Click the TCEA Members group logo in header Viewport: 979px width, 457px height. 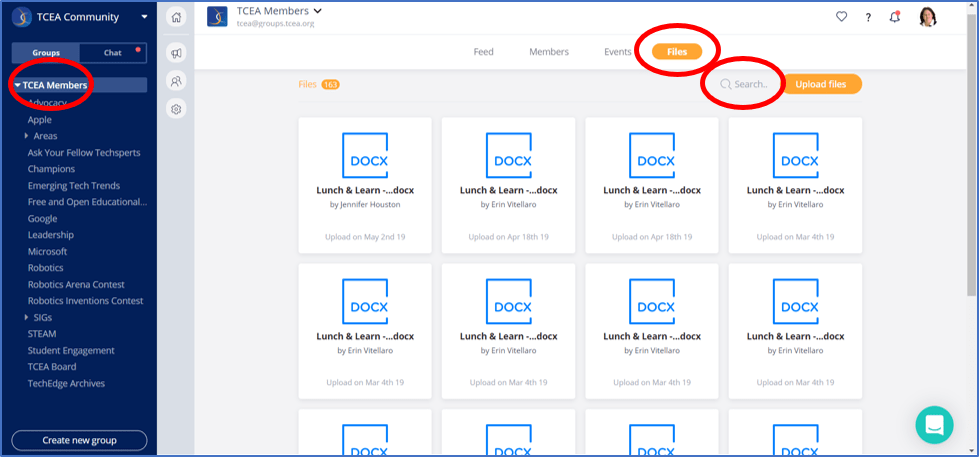point(217,17)
